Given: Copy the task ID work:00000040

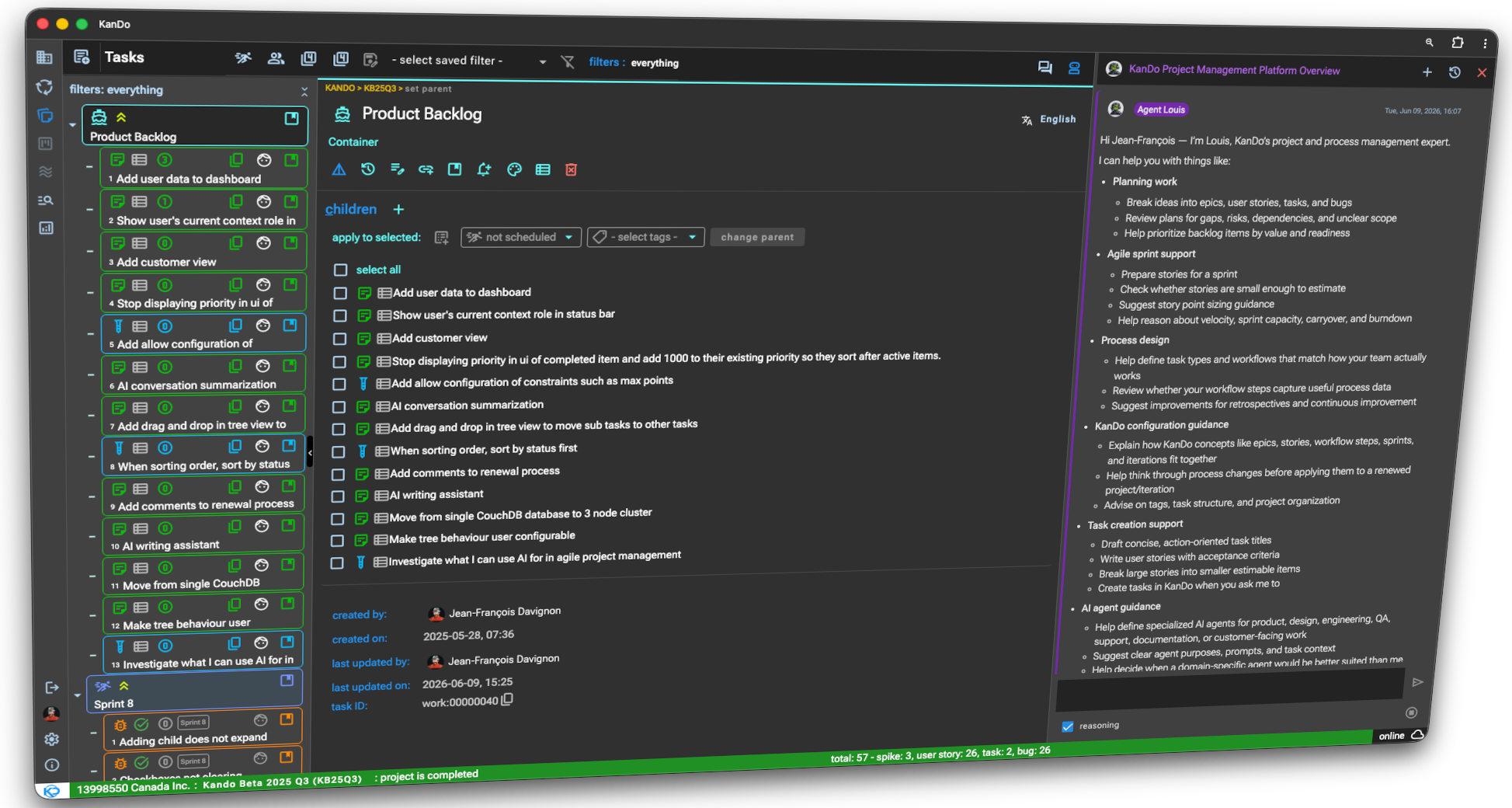Looking at the screenshot, I should [507, 699].
